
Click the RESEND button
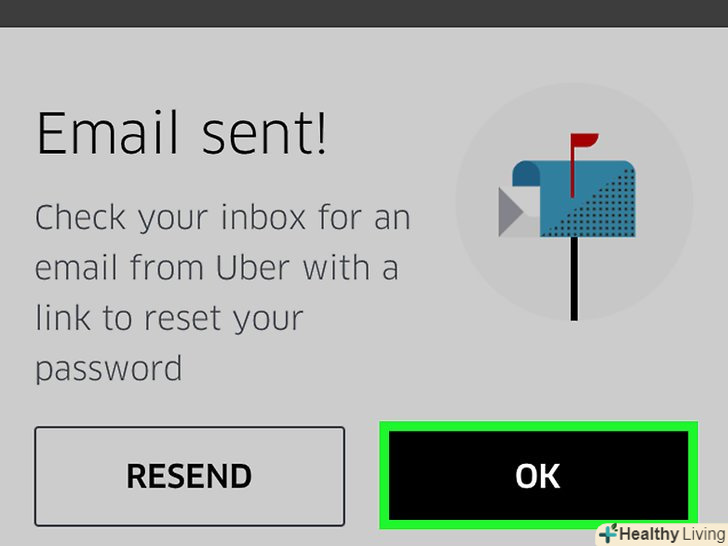[x=189, y=476]
